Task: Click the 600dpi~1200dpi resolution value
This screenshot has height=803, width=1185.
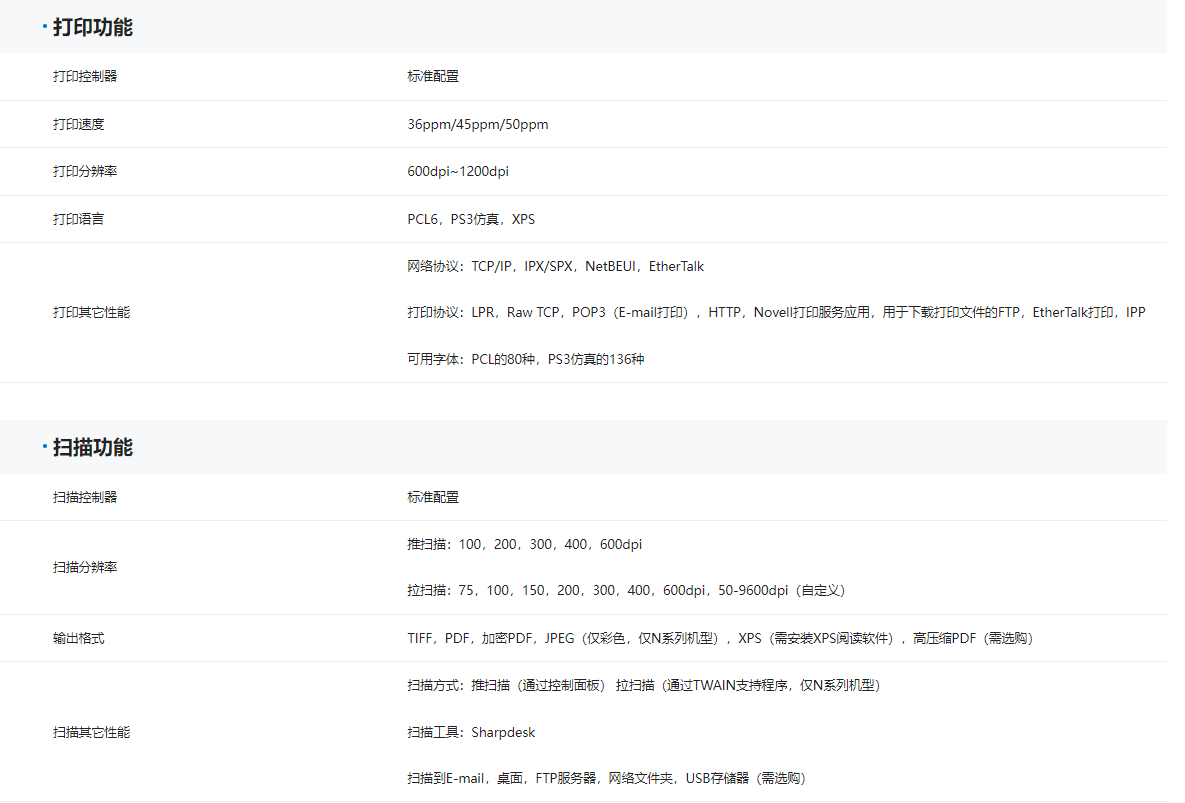Action: click(457, 171)
